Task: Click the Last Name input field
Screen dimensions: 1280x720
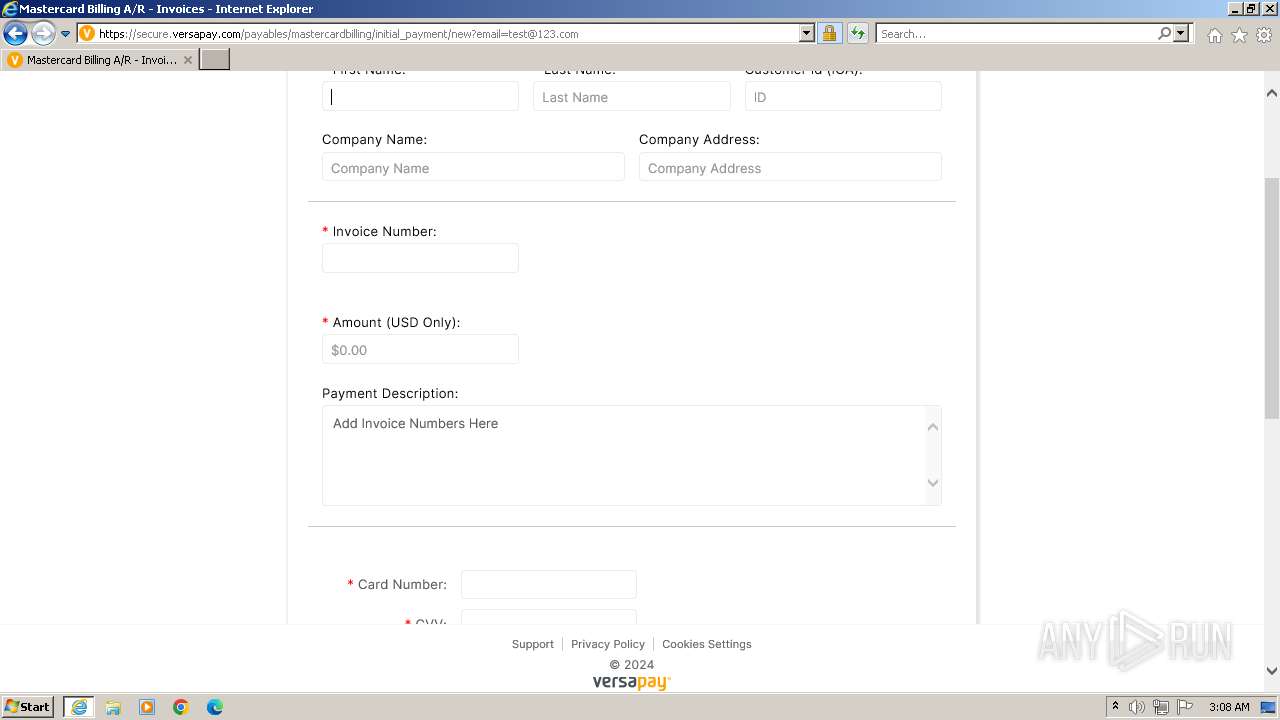Action: pos(632,97)
